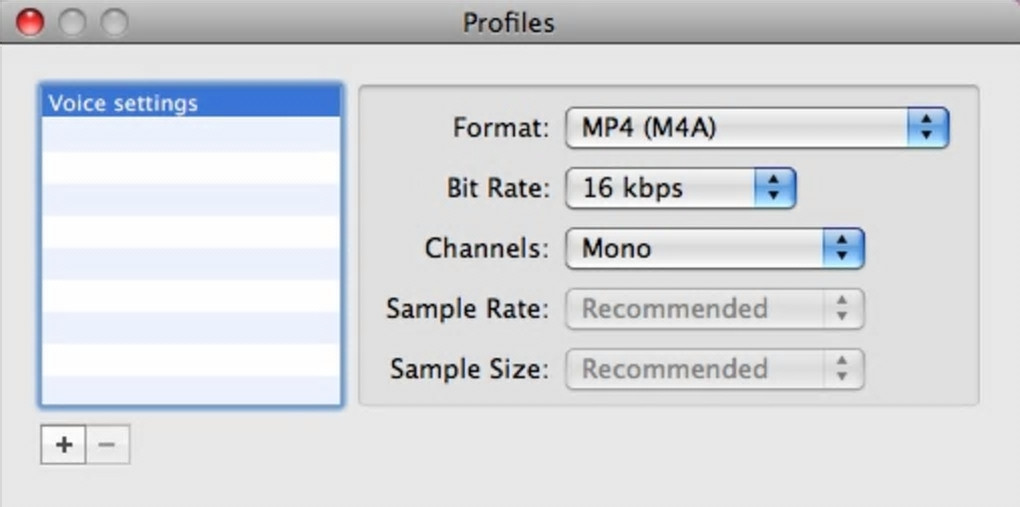Click the Format label text
Viewport: 1020px width, 507px height.
point(501,128)
